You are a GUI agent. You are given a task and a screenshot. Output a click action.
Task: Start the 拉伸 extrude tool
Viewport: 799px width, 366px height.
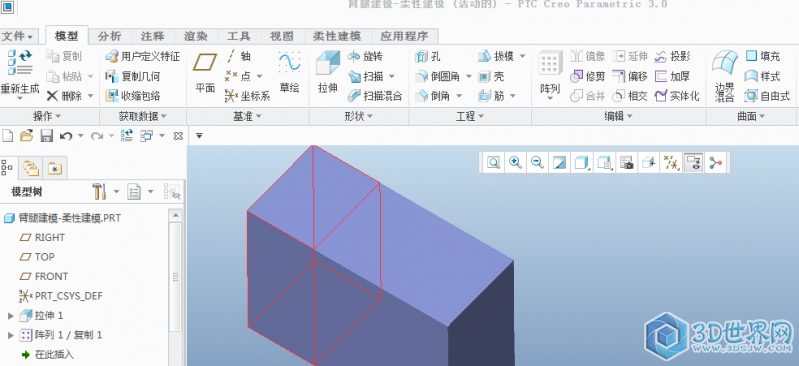(328, 72)
